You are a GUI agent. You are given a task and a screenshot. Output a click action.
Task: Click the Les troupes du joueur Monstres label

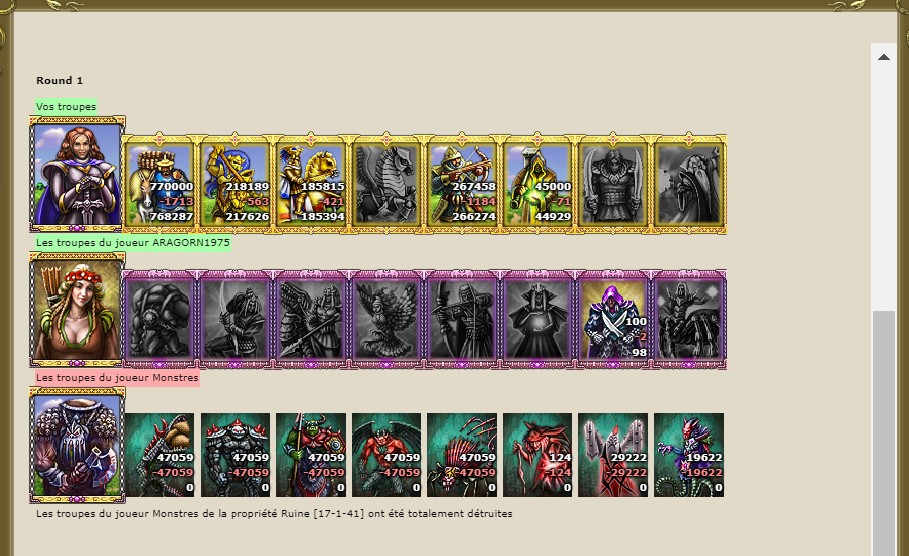(117, 377)
